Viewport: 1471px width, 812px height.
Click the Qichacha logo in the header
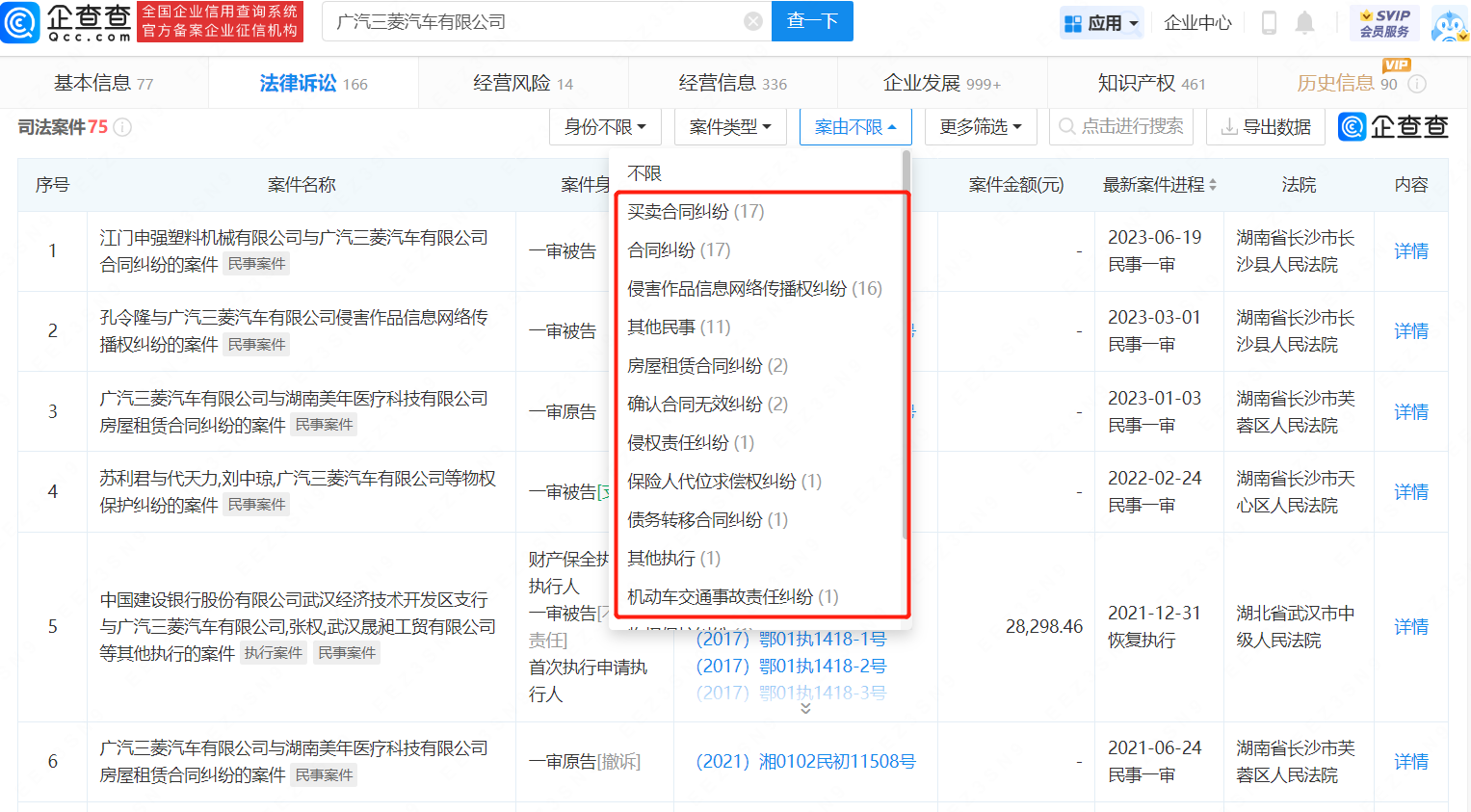pyautogui.click(x=66, y=22)
